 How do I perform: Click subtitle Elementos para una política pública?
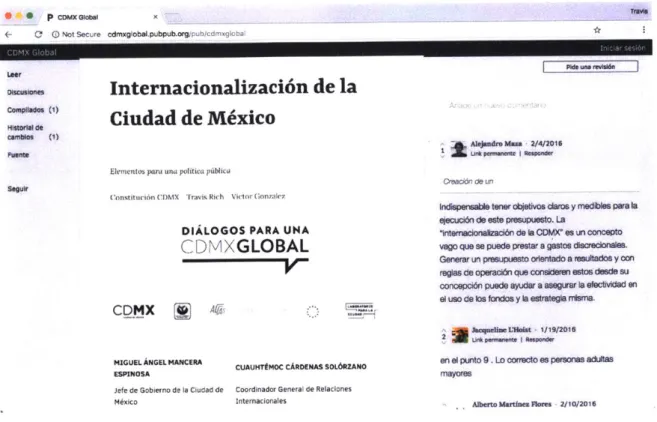tap(170, 171)
